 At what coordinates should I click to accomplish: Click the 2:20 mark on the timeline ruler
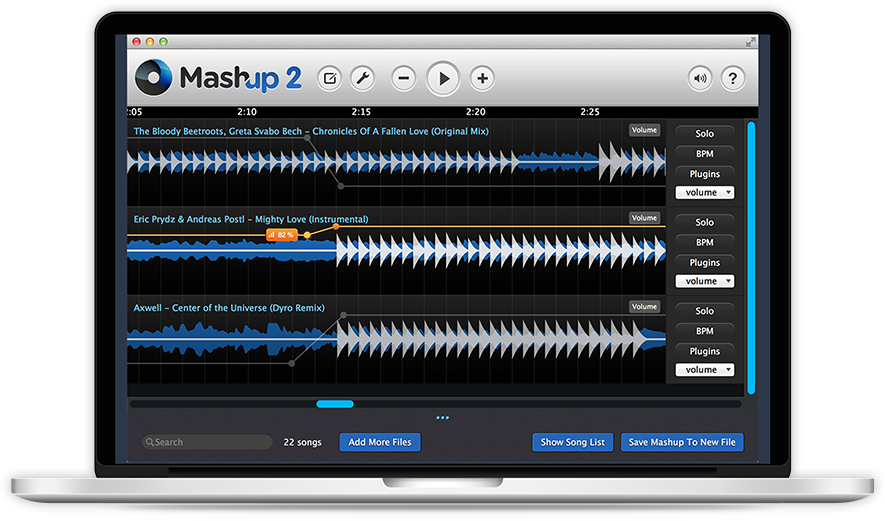pyautogui.click(x=476, y=112)
